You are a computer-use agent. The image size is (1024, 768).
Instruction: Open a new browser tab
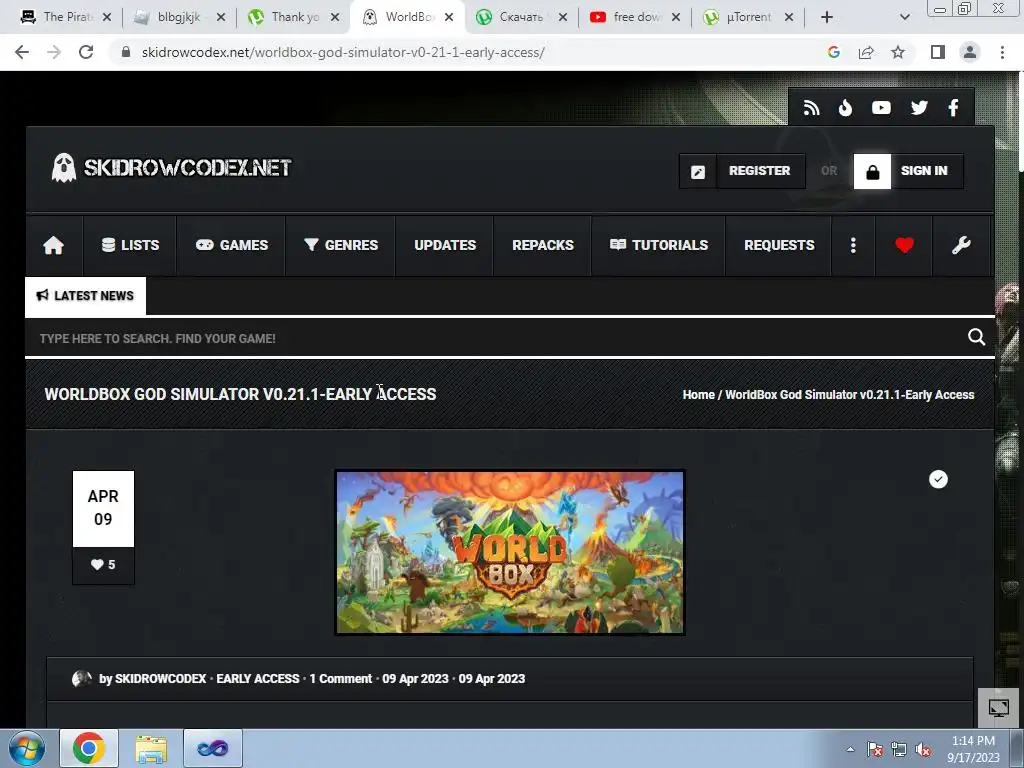coord(827,18)
